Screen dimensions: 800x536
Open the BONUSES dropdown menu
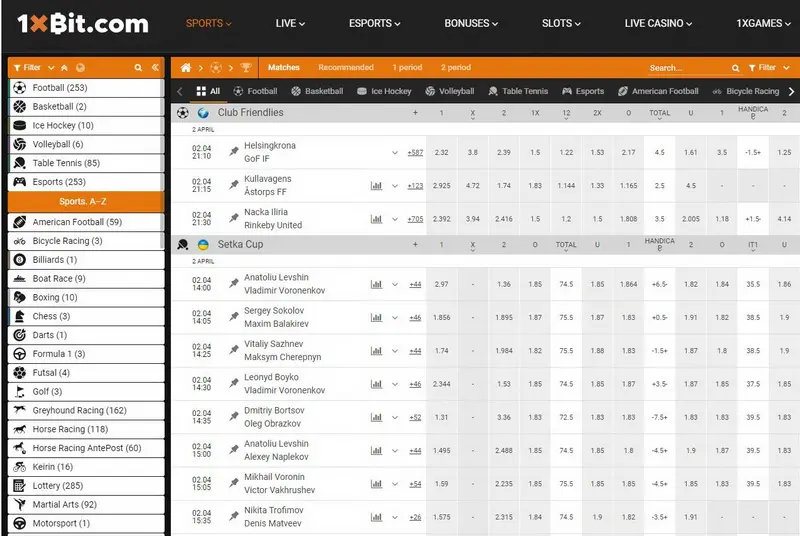click(471, 23)
